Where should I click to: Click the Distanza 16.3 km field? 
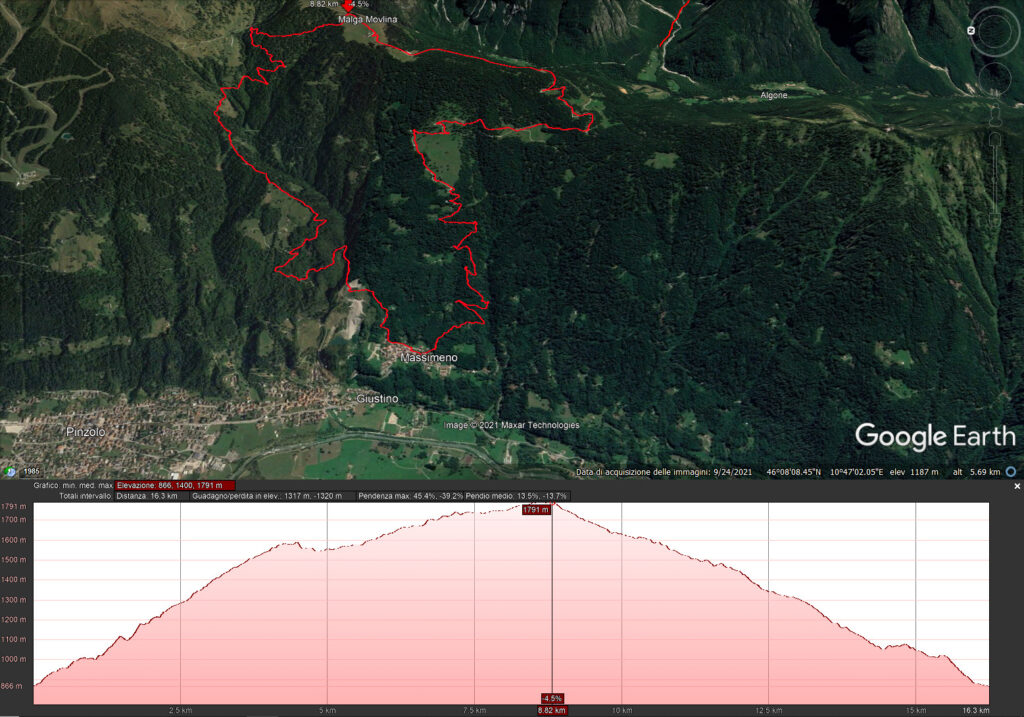(147, 496)
